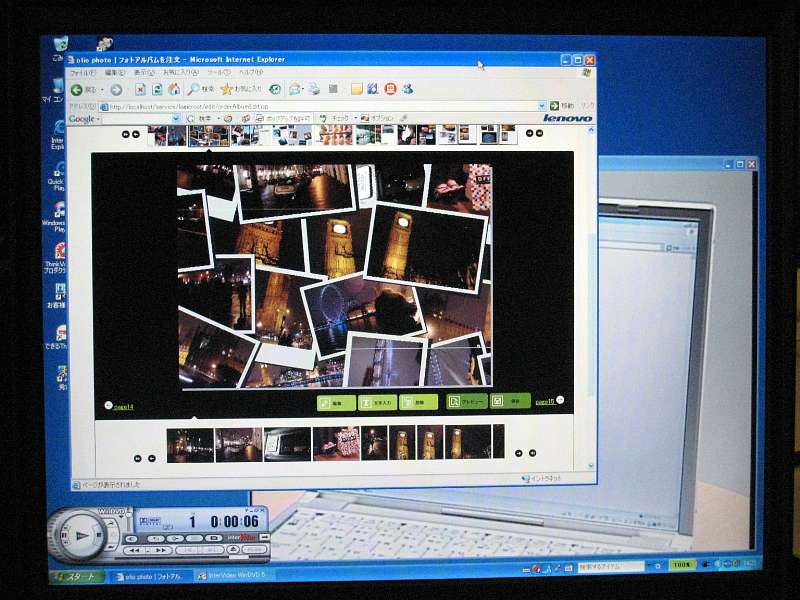This screenshot has width=800, height=600.
Task: Open the Home page icon
Action: (x=174, y=89)
